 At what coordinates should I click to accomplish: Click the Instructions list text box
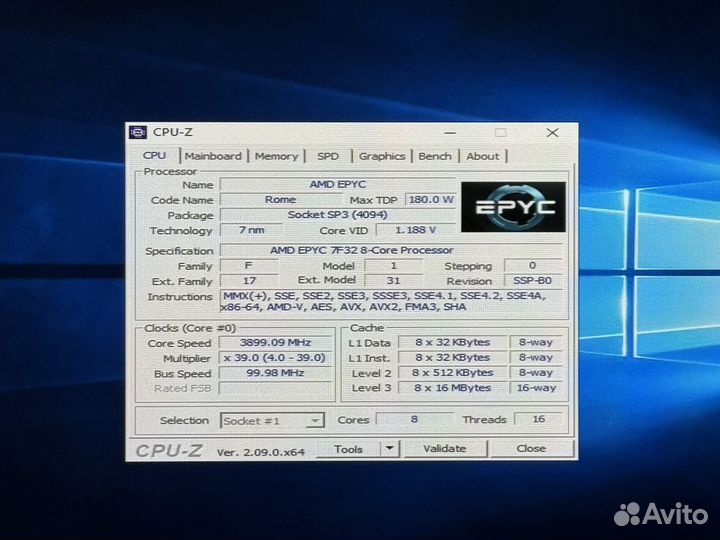tap(393, 302)
